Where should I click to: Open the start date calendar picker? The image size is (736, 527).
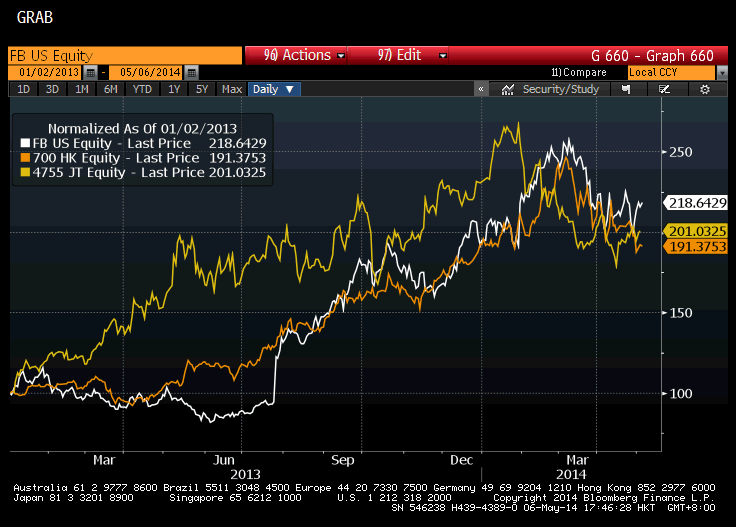tap(90, 73)
